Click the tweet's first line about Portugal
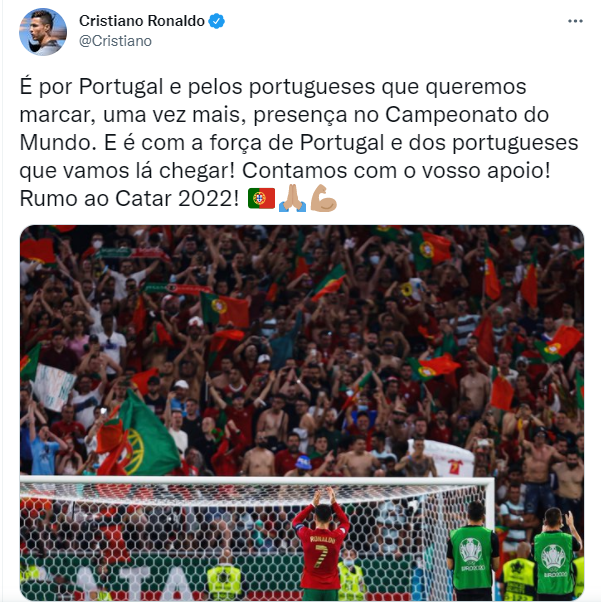The image size is (601, 602). pyautogui.click(x=273, y=87)
